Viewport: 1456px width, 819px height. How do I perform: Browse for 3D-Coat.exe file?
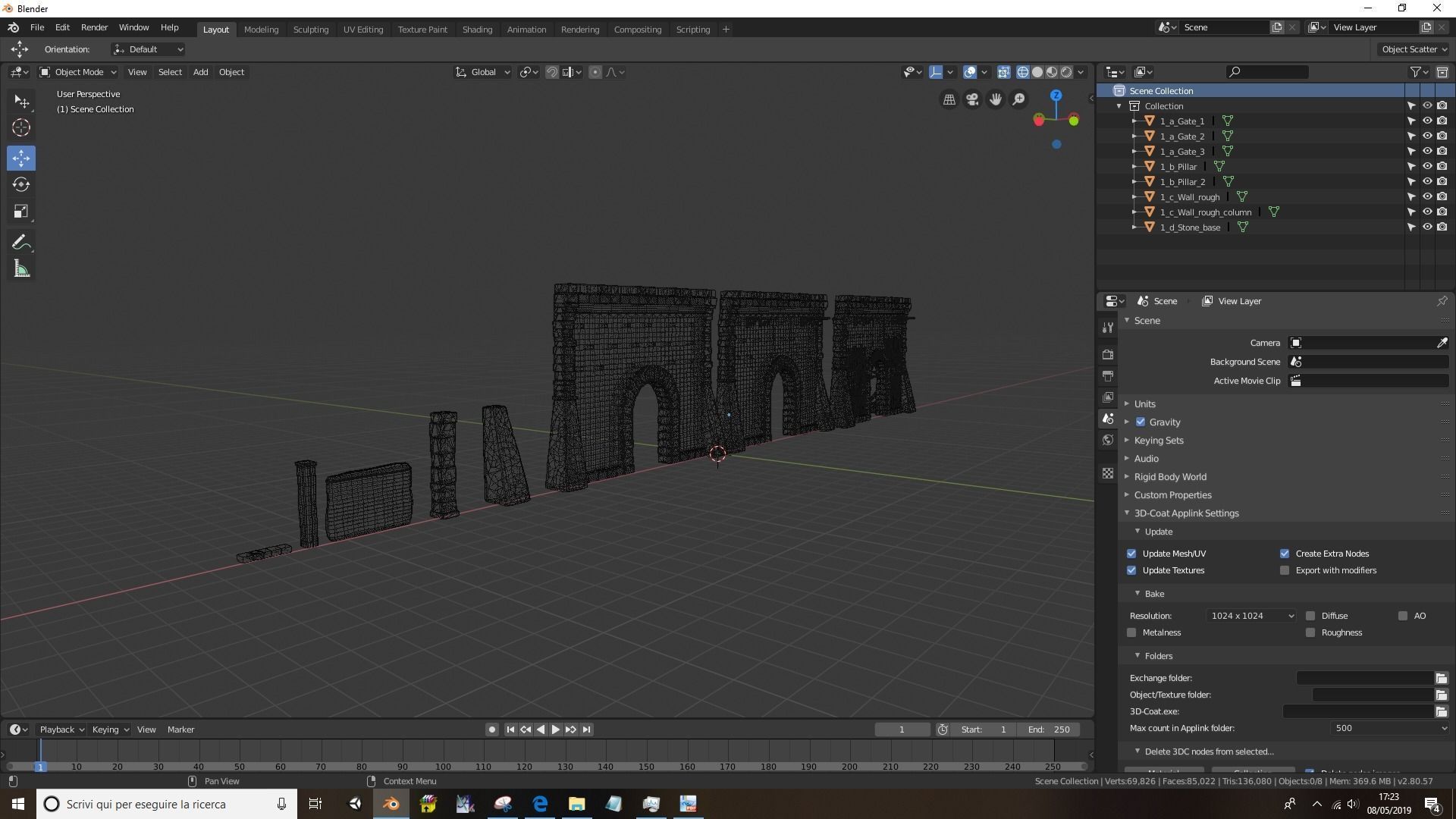[x=1441, y=711]
